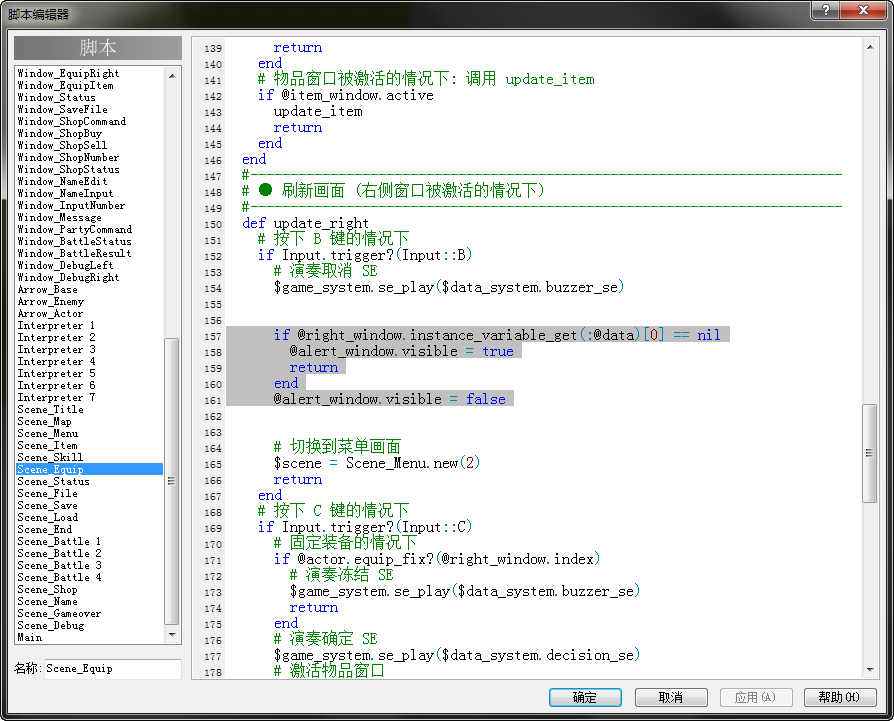The image size is (894, 721).
Task: Click the code editor vertical scrollbar thumb
Action: pos(869,453)
